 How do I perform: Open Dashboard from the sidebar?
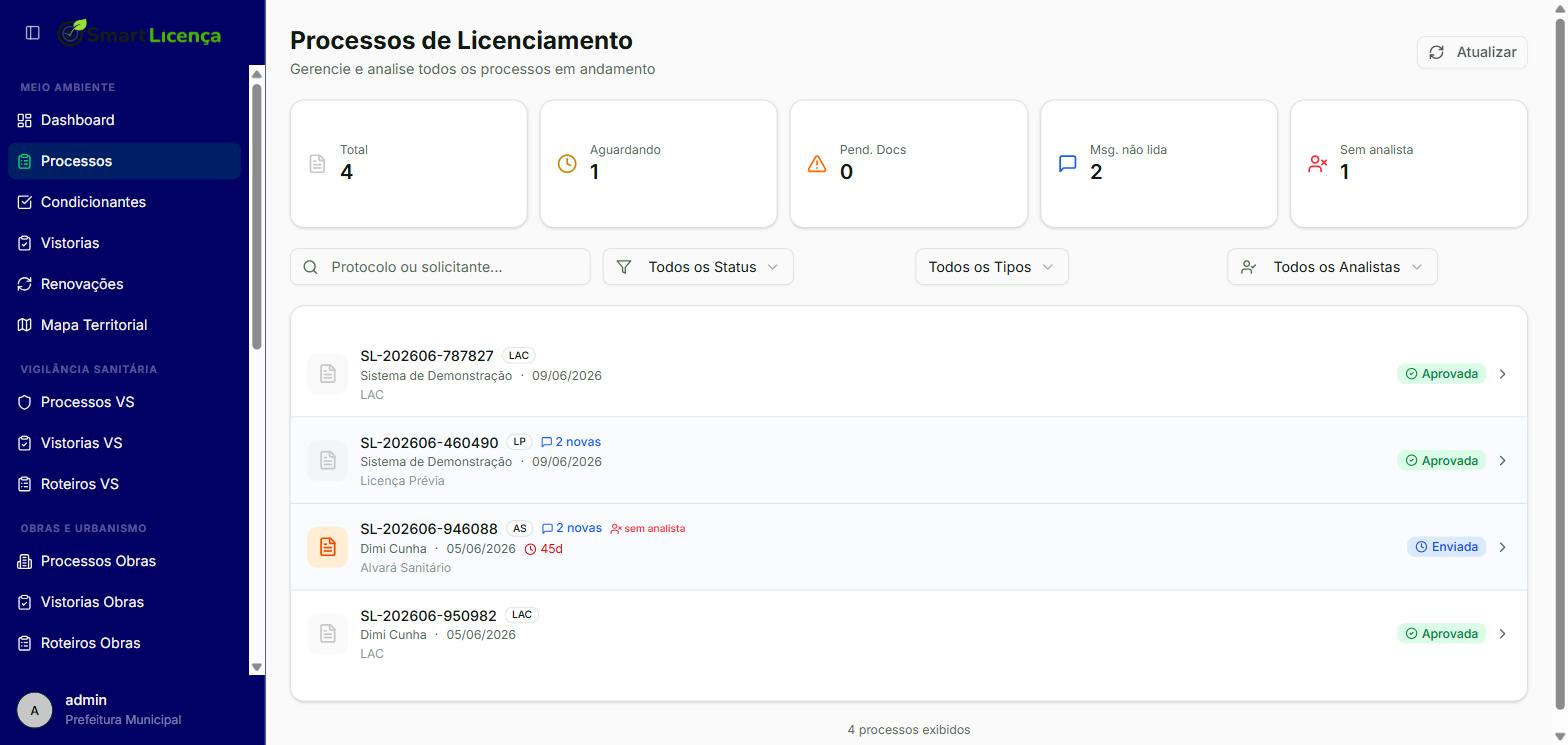coord(124,120)
